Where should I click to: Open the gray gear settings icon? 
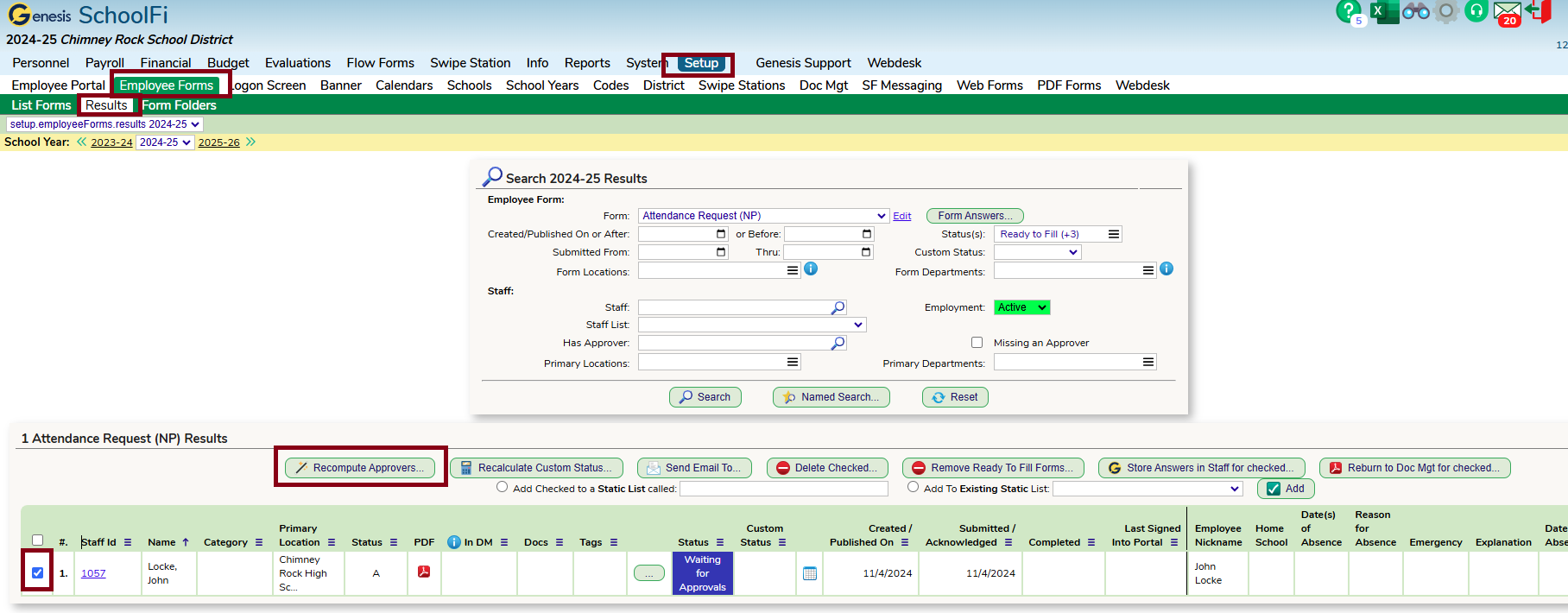[1446, 11]
